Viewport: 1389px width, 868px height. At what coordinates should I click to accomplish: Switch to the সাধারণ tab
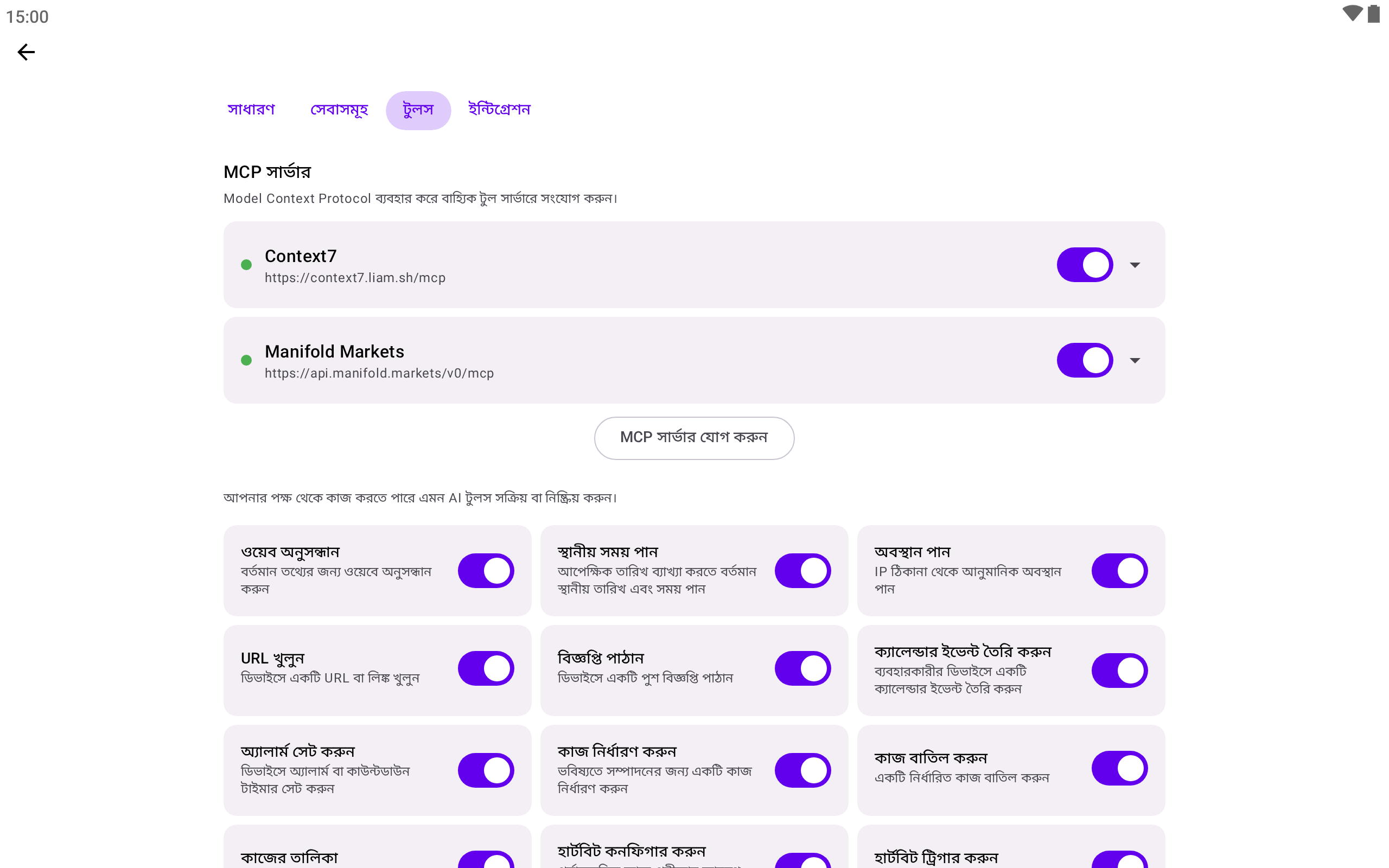coord(251,110)
